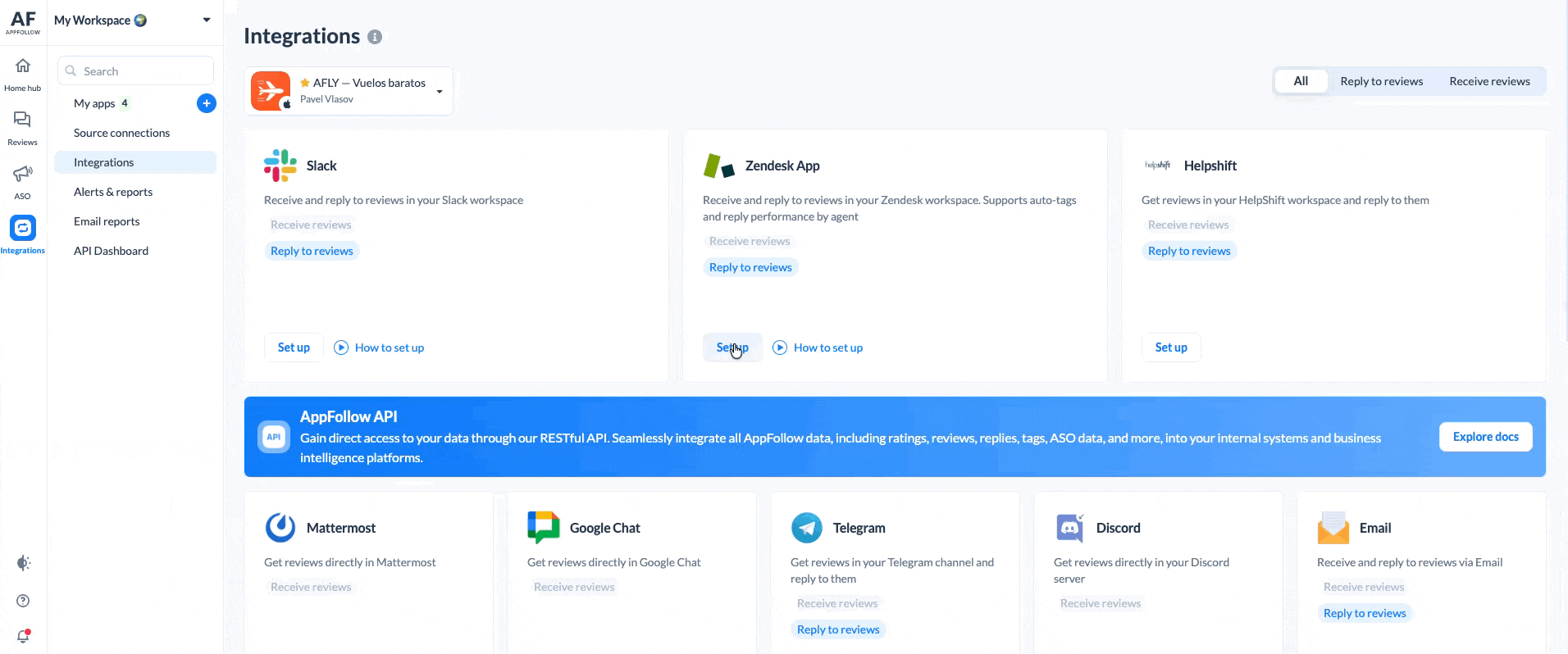Click Explore docs button
Viewport: 1568px width, 654px height.
1485,437
